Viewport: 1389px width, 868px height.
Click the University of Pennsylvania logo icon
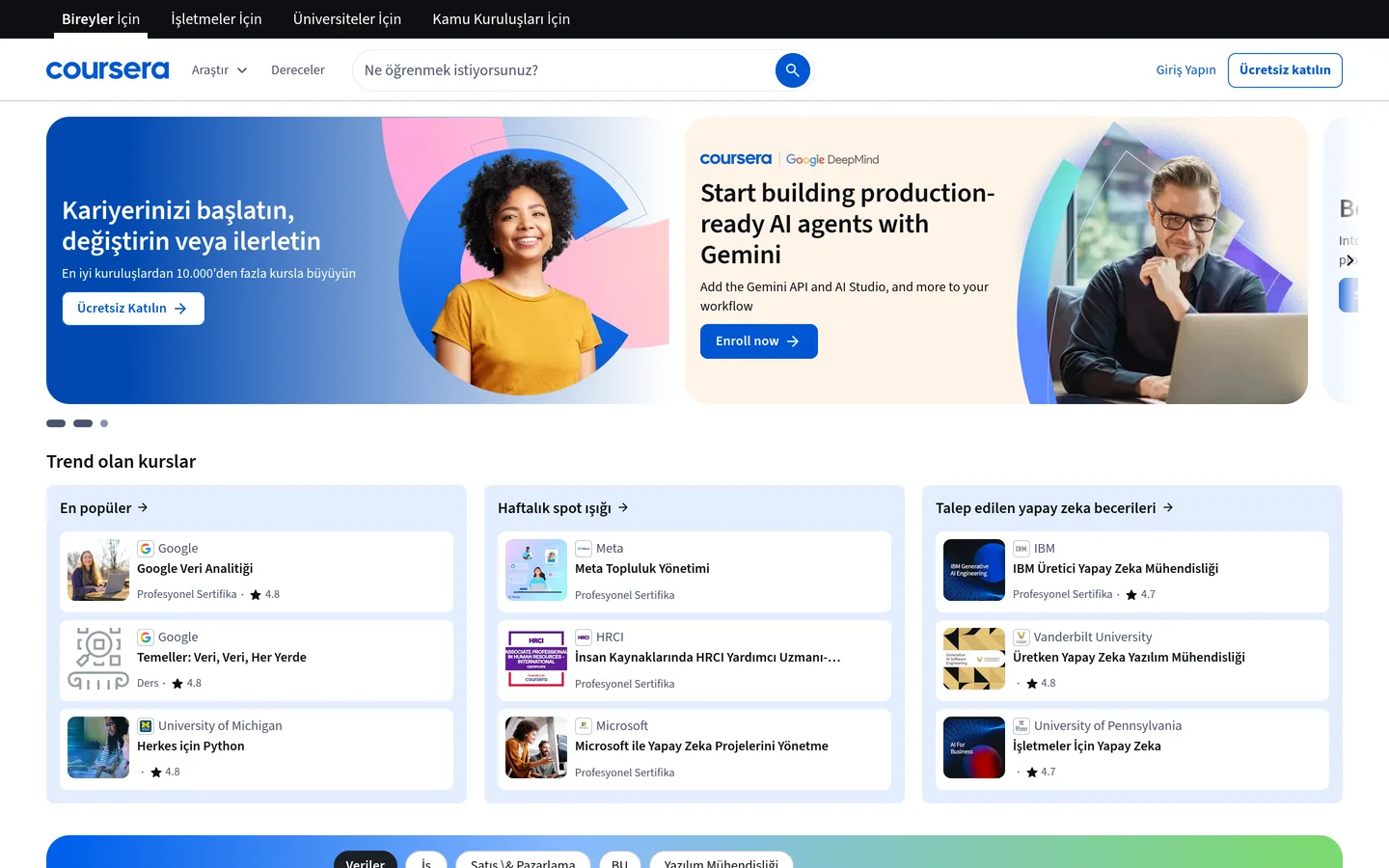tap(1021, 726)
